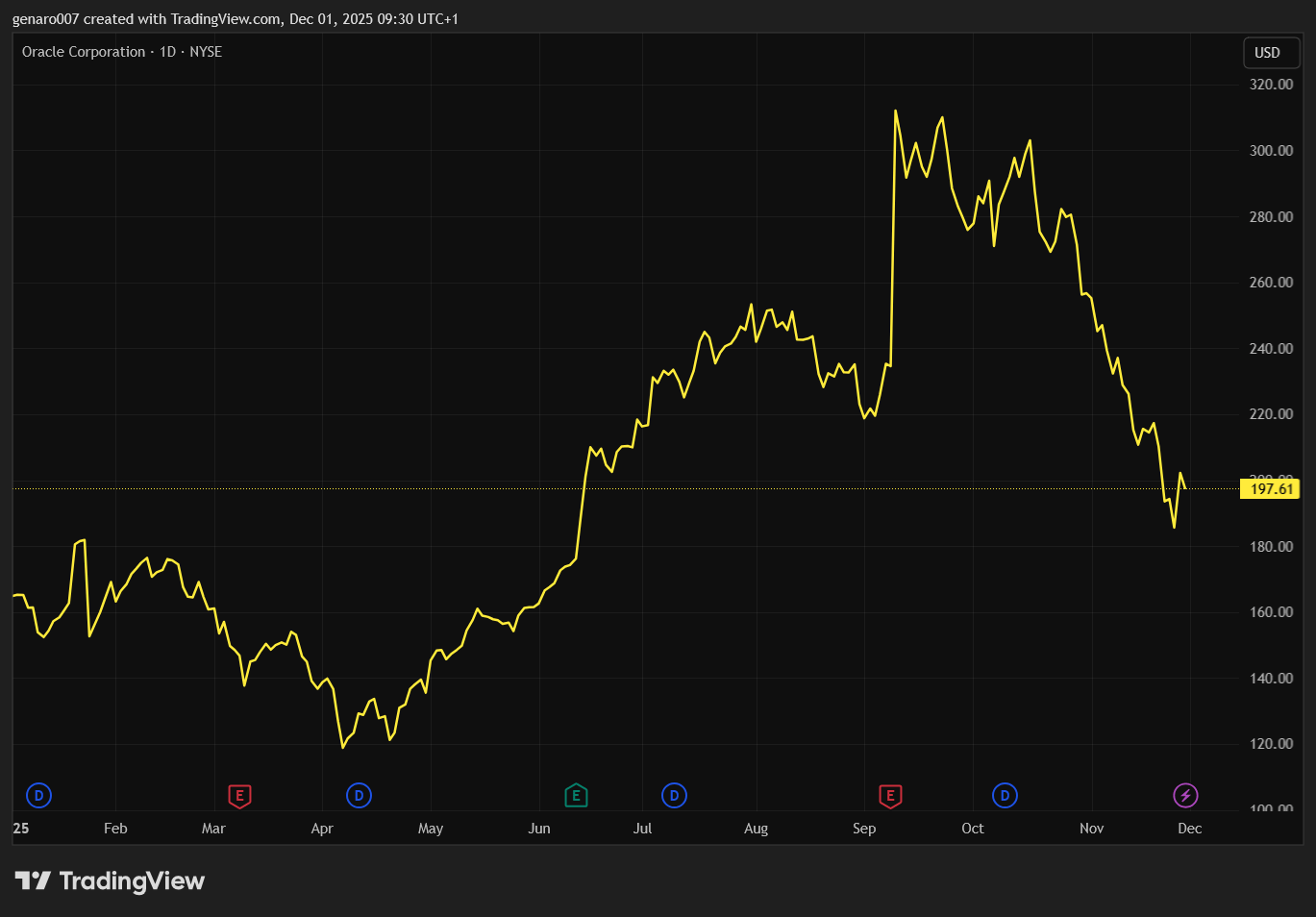Open the red earnings marker in September
Image resolution: width=1316 pixels, height=917 pixels.
click(890, 796)
